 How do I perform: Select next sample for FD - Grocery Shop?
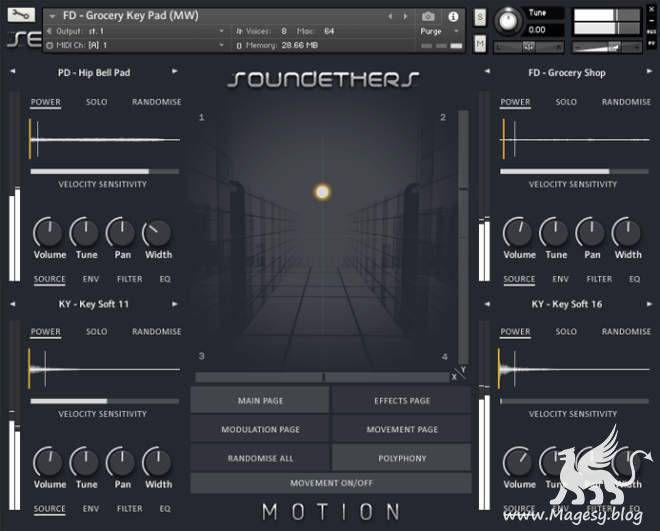point(649,72)
